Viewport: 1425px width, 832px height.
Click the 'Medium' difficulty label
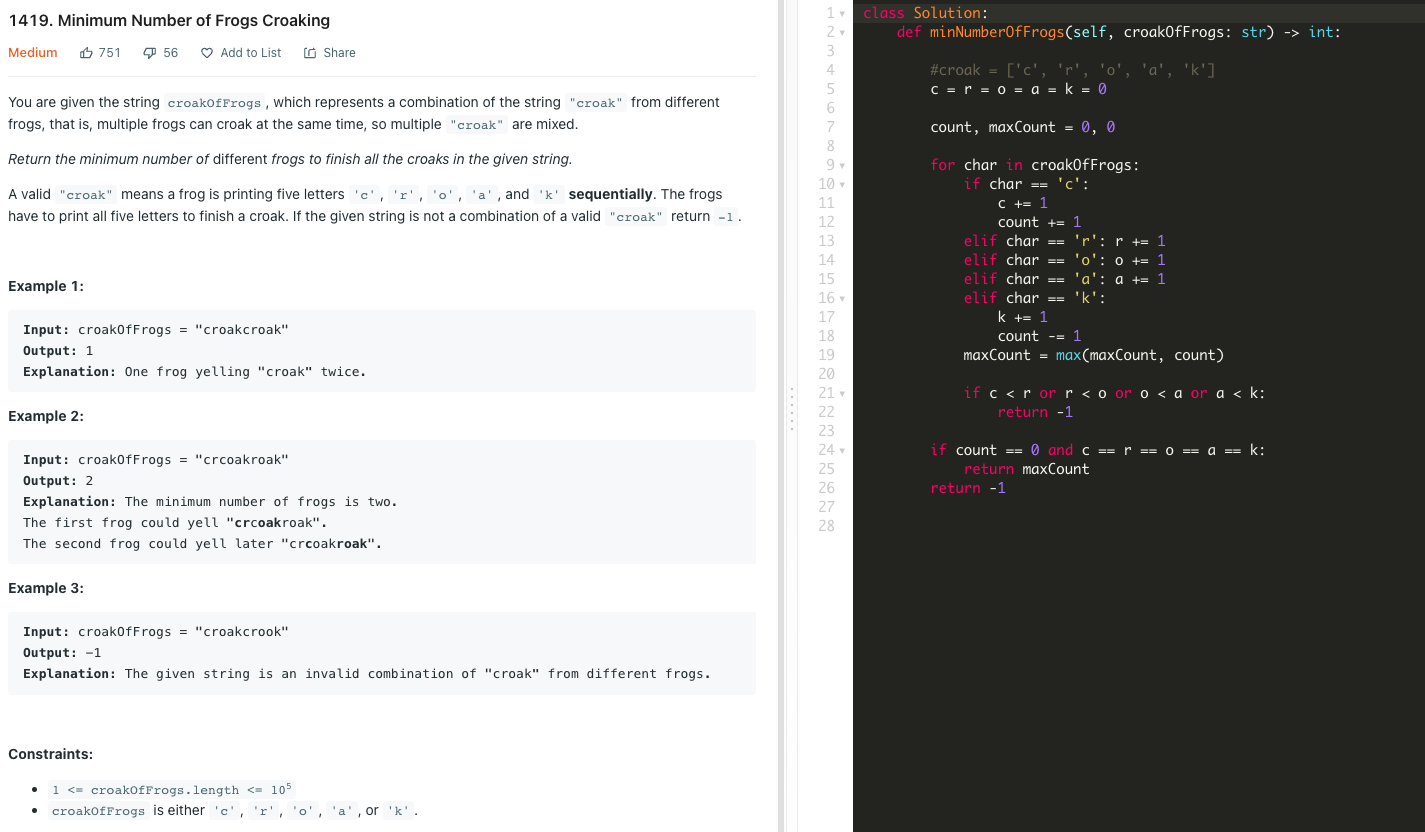33,53
